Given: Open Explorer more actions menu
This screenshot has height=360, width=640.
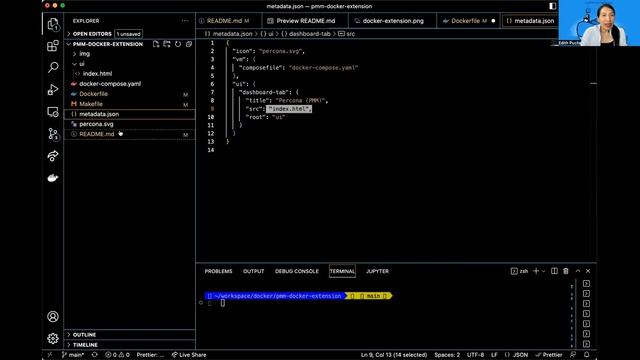Looking at the screenshot, I should [x=185, y=21].
